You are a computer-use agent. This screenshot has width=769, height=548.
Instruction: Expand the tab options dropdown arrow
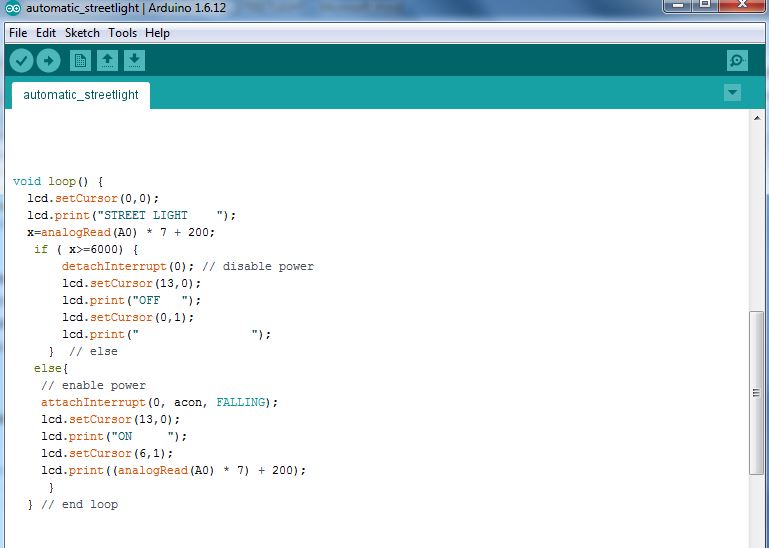coord(732,93)
